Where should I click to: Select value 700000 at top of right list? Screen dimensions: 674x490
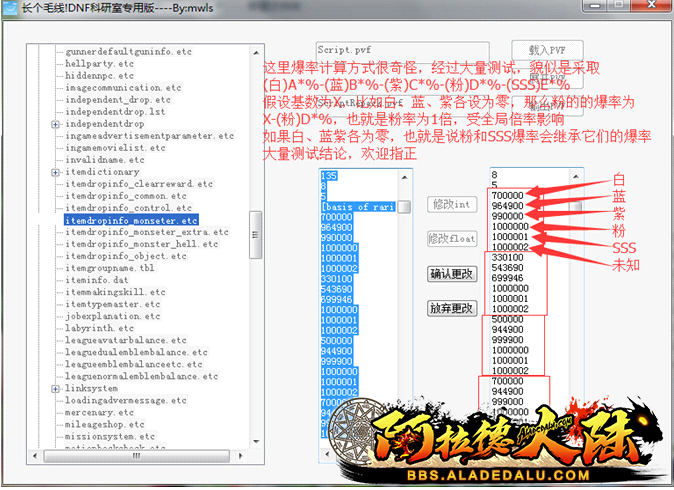click(507, 196)
